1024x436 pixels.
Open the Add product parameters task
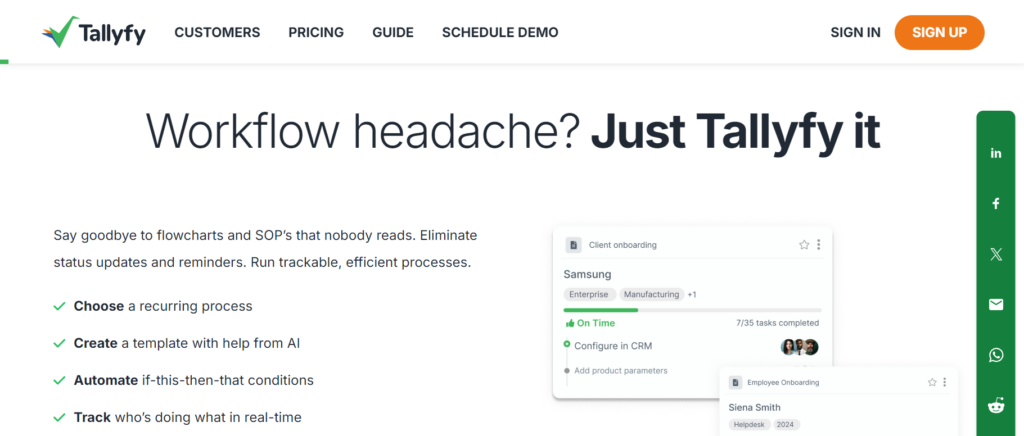coord(620,371)
